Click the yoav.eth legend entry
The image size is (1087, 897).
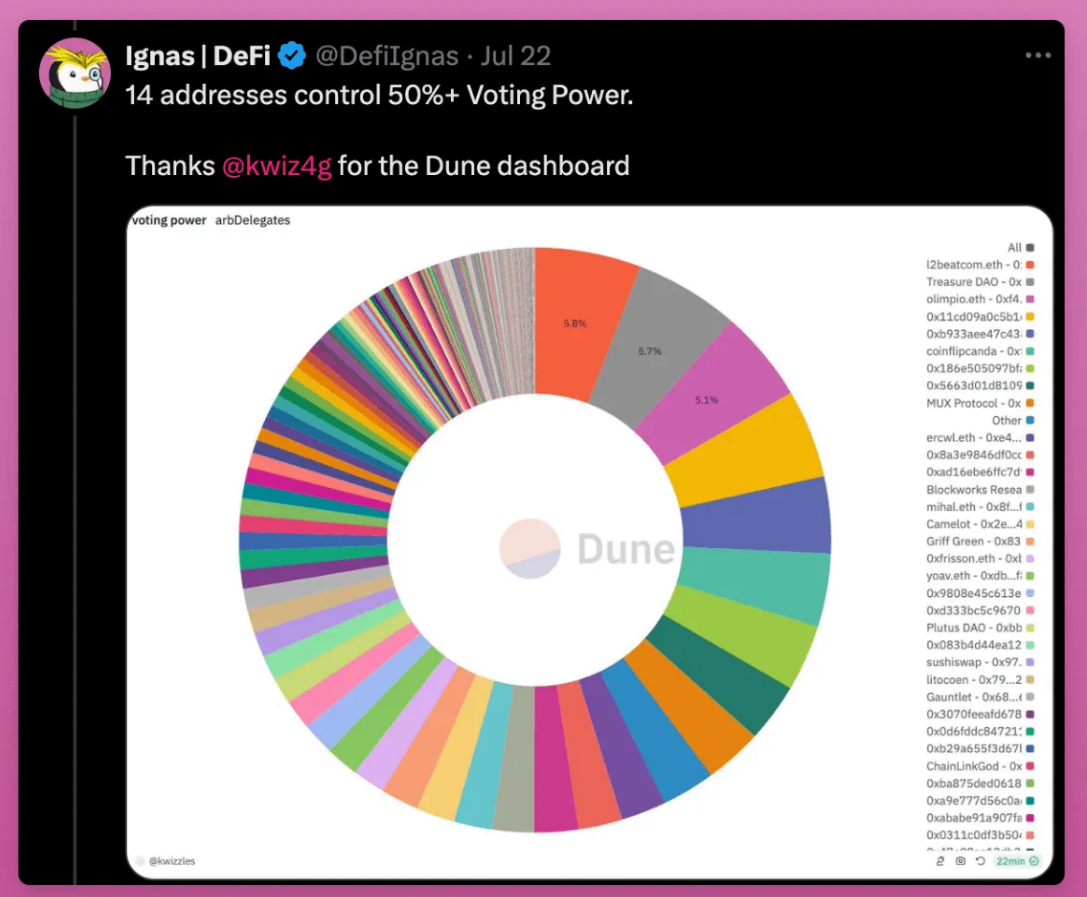pyautogui.click(x=980, y=576)
